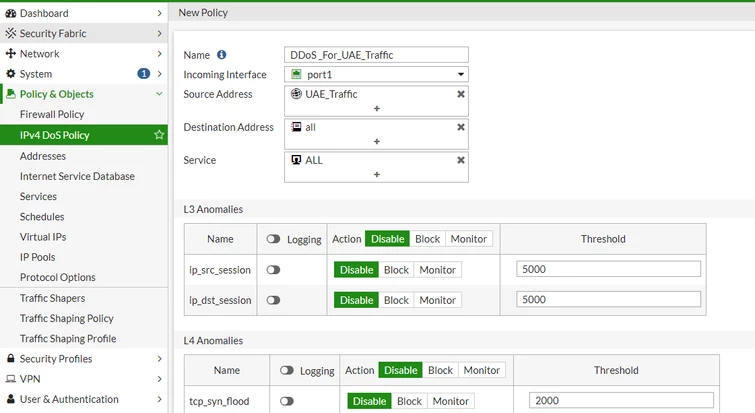Expand the System menu chevron

159,74
